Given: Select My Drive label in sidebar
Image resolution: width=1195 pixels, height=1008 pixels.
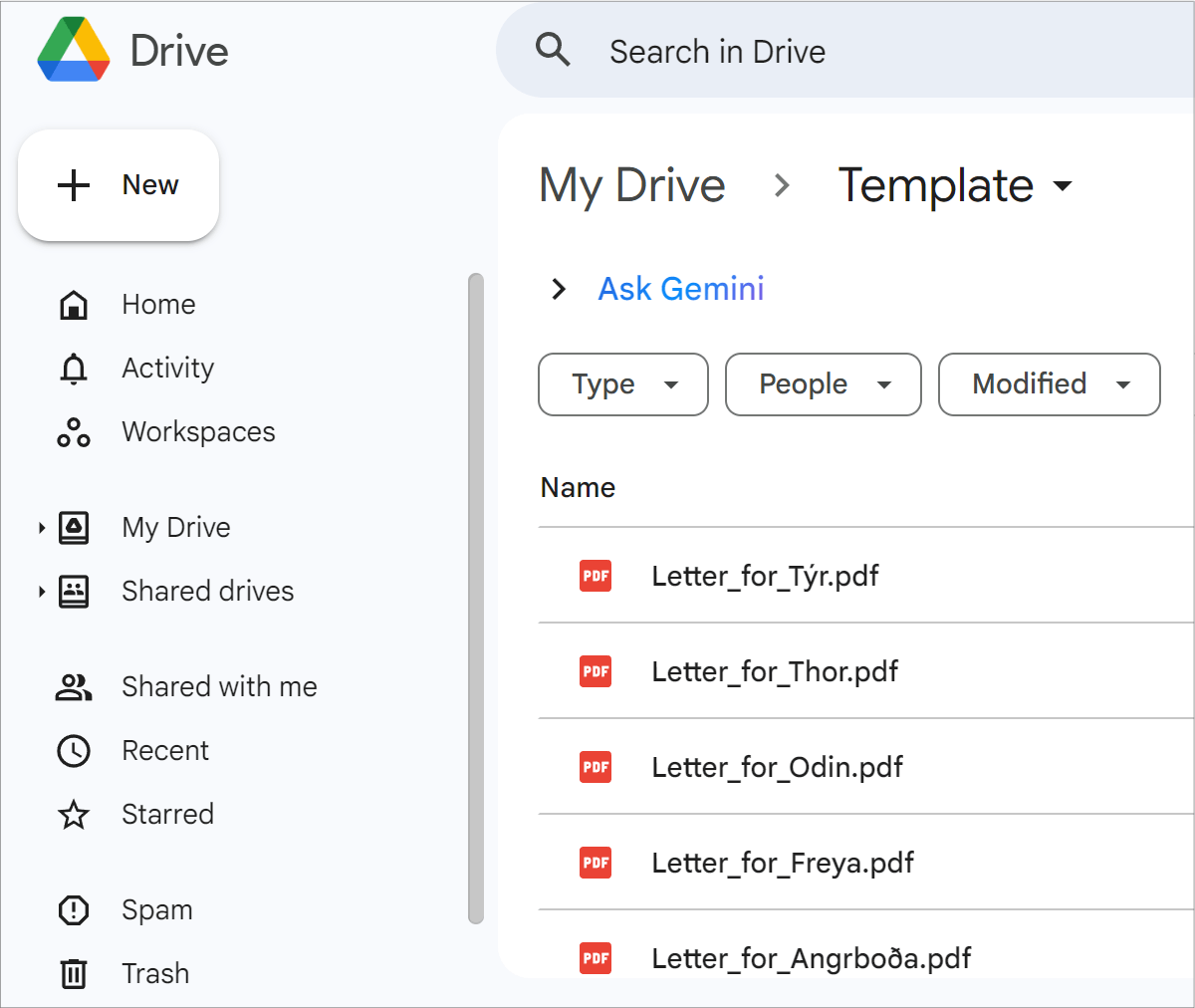Looking at the screenshot, I should pos(176,528).
